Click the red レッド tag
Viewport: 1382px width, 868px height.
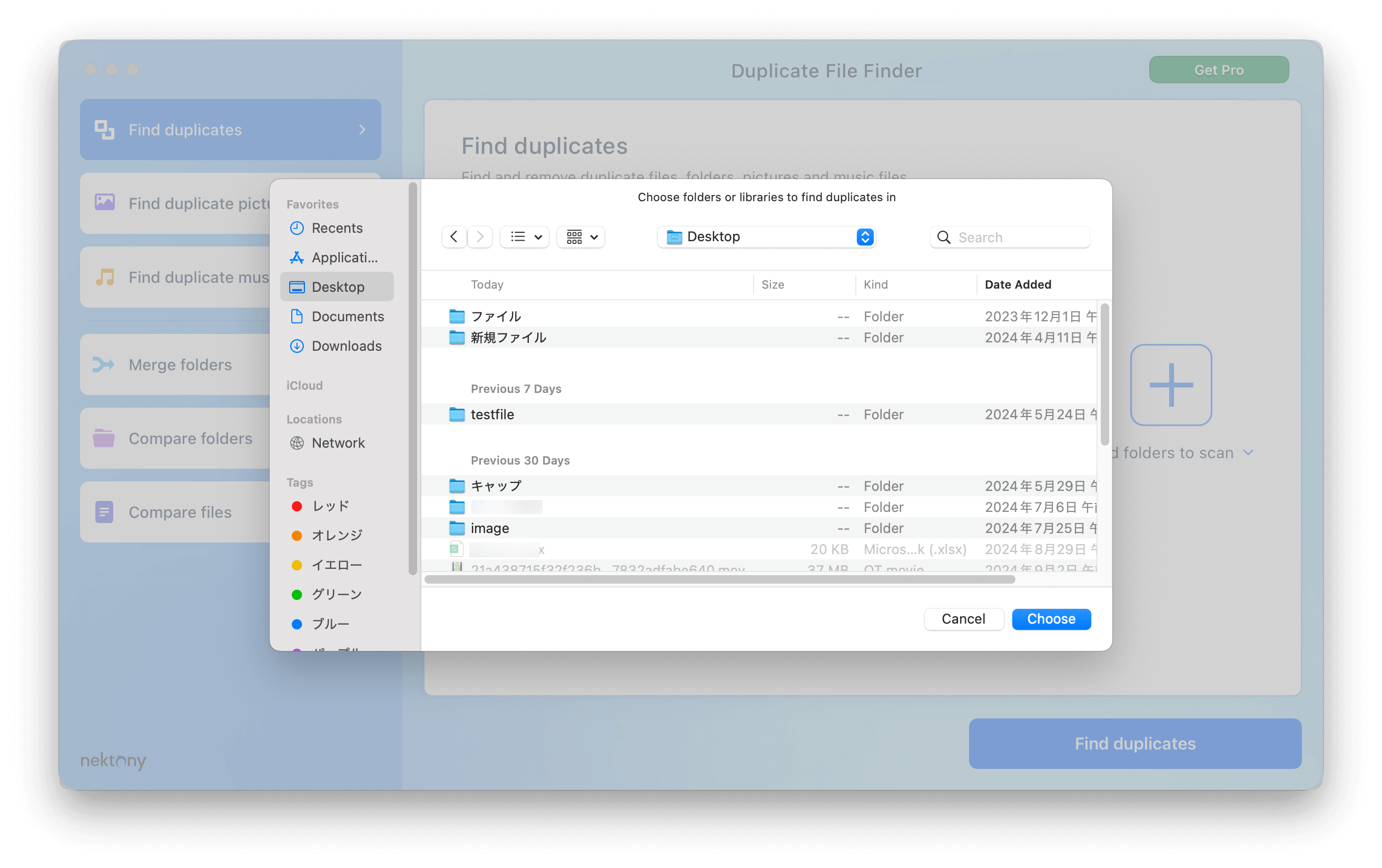coord(337,506)
